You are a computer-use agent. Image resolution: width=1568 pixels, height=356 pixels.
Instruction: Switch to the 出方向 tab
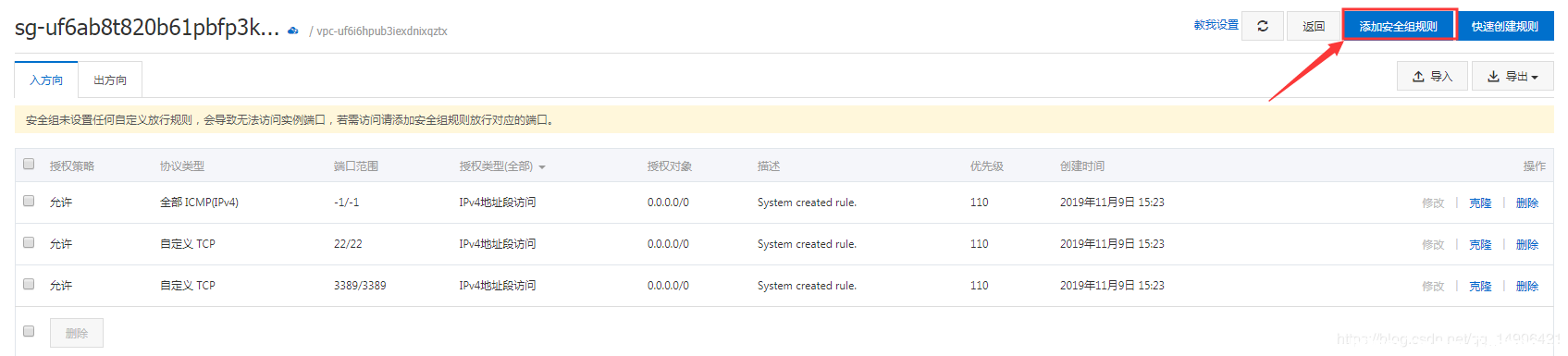point(110,80)
